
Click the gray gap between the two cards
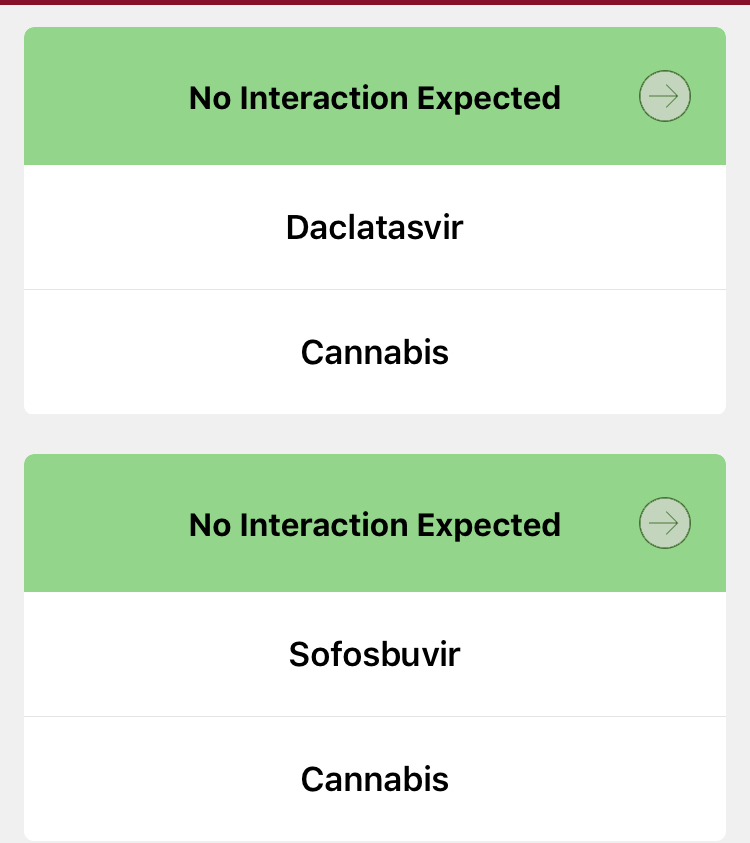375,434
